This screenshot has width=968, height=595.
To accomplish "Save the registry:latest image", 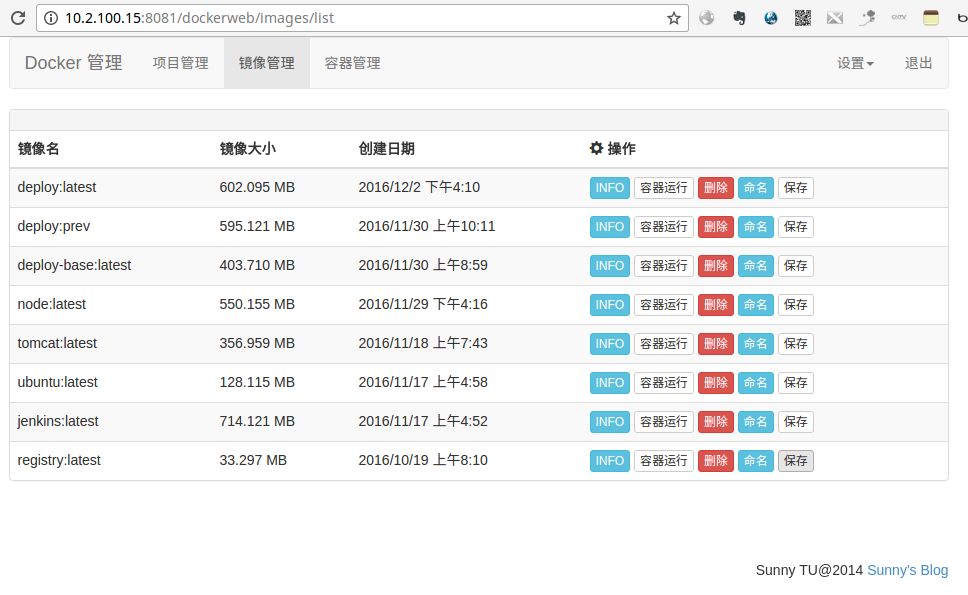I will [x=796, y=460].
